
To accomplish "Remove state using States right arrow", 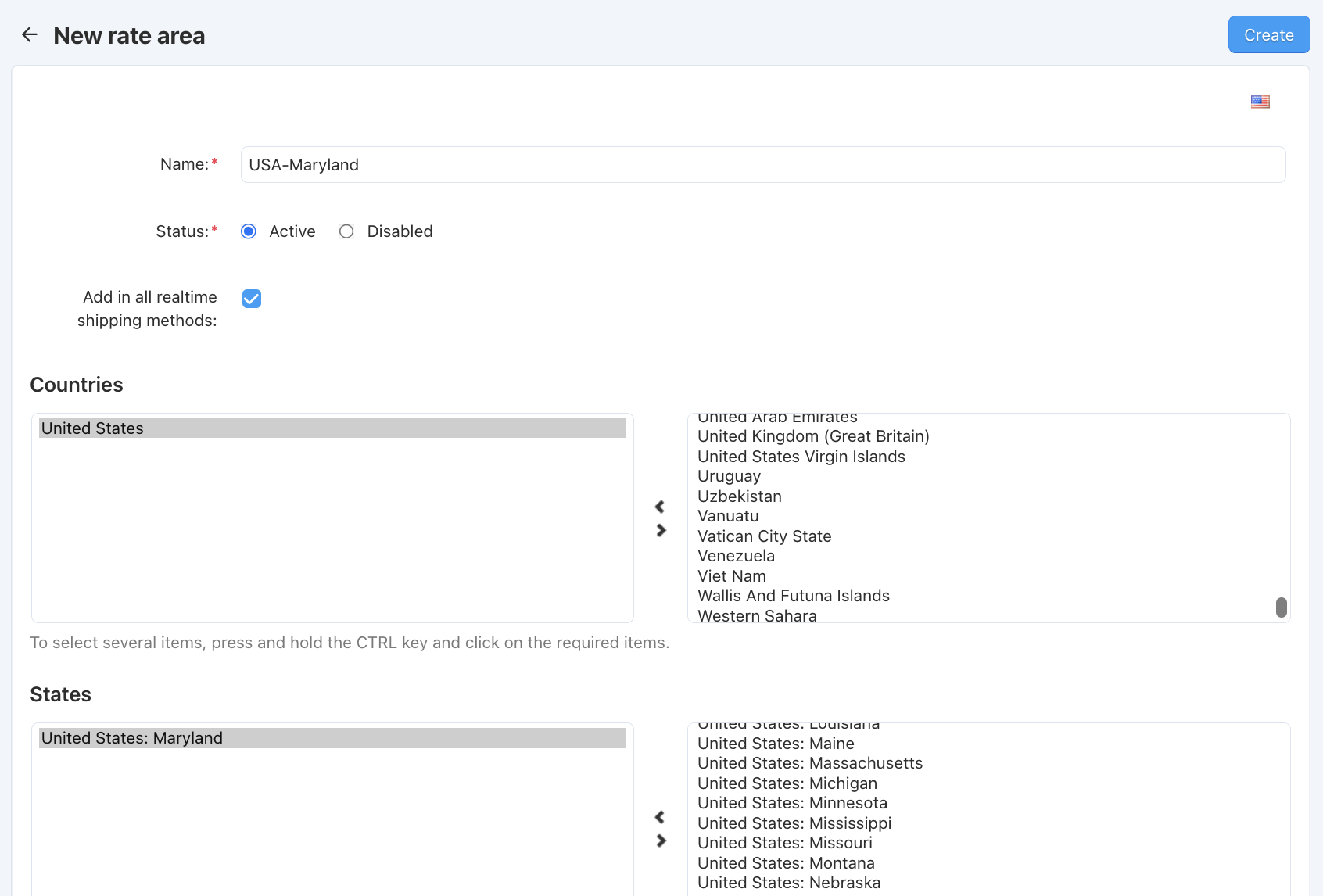I will click(x=661, y=840).
